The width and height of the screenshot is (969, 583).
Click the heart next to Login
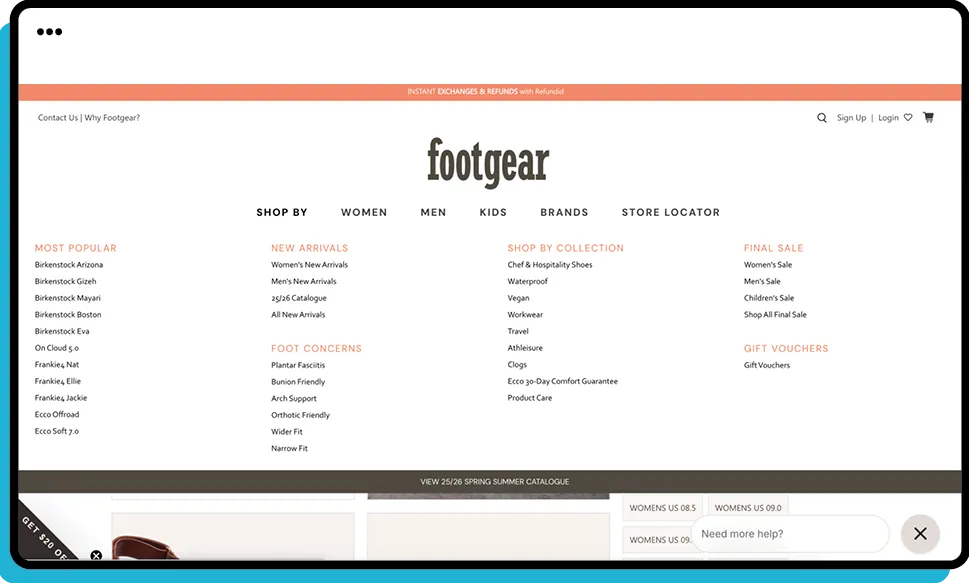pyautogui.click(x=908, y=117)
